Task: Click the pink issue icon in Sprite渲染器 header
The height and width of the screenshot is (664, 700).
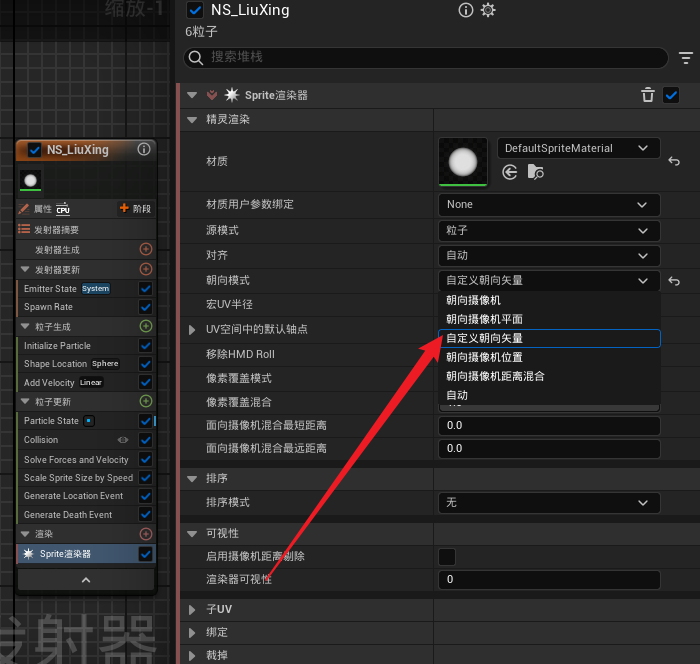Action: (212, 95)
